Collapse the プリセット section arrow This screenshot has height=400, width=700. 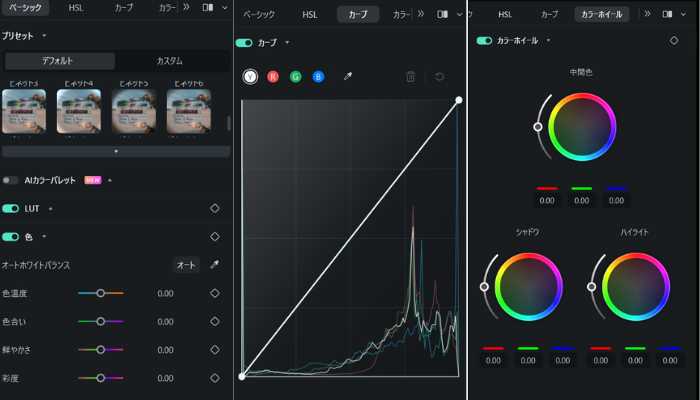point(40,35)
